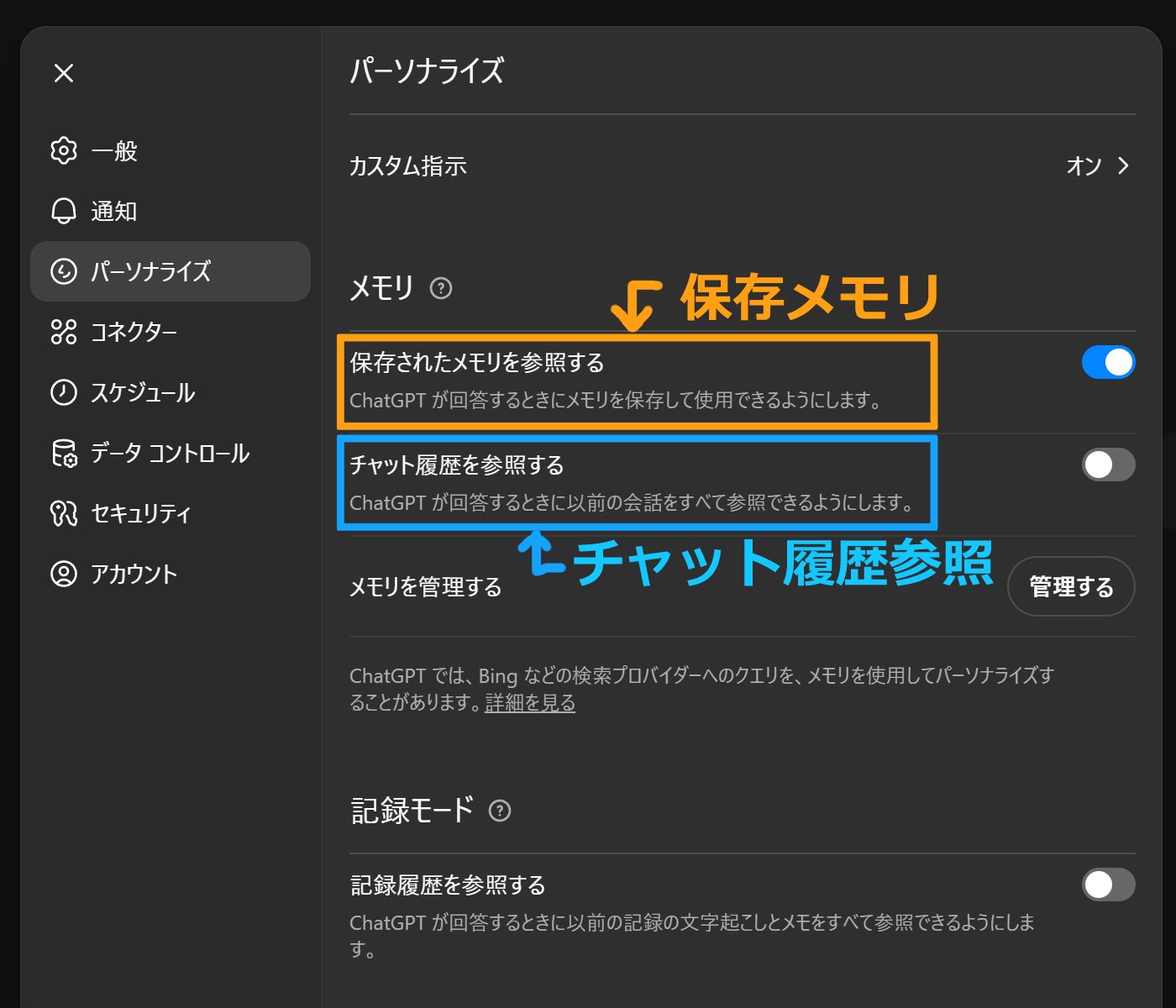The height and width of the screenshot is (1008, 1176).
Task: Click the コネクター icon in the sidebar
Action: [63, 333]
